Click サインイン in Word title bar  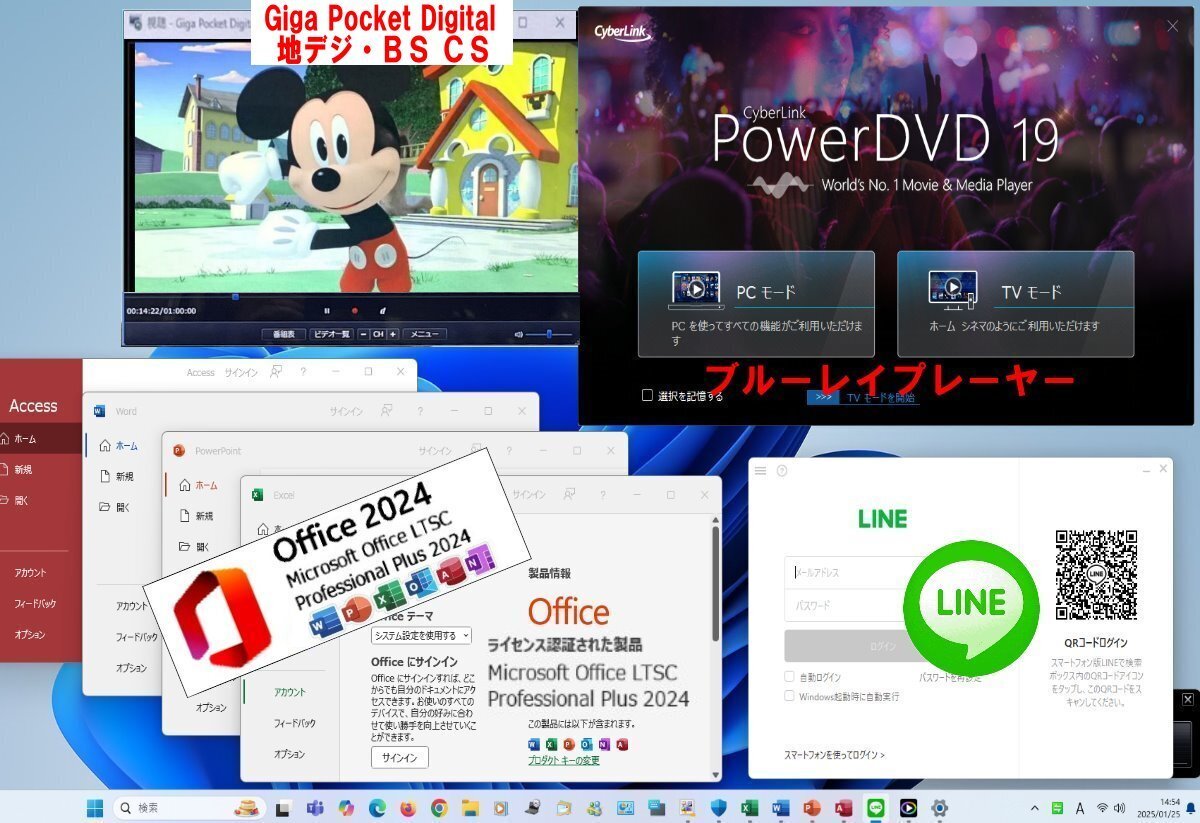(347, 411)
